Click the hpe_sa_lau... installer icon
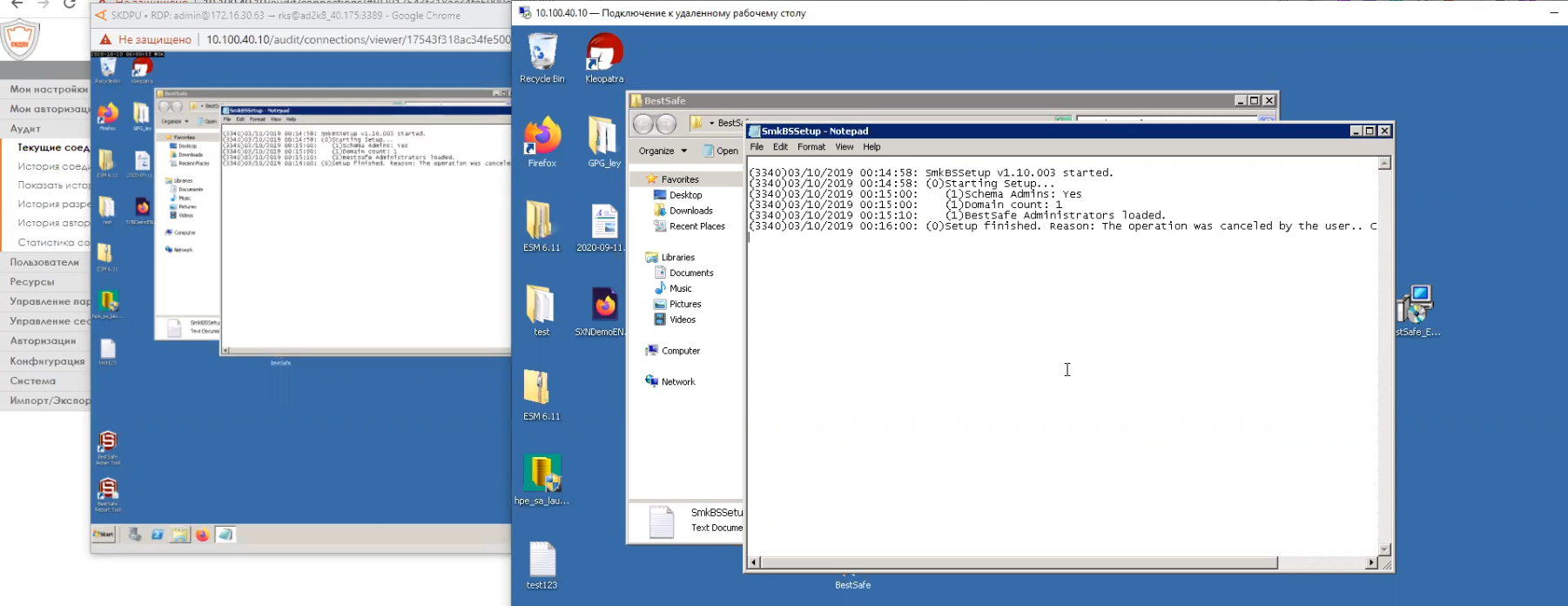 [x=542, y=475]
